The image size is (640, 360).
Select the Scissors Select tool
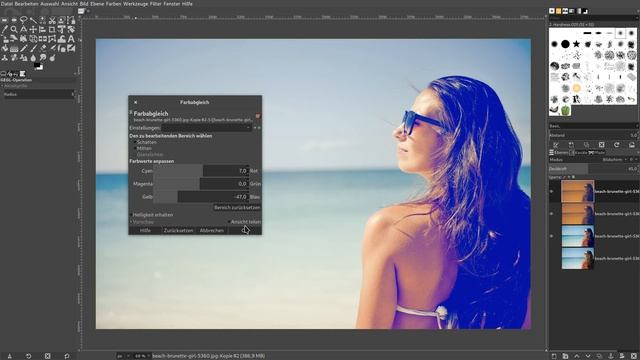click(52, 20)
